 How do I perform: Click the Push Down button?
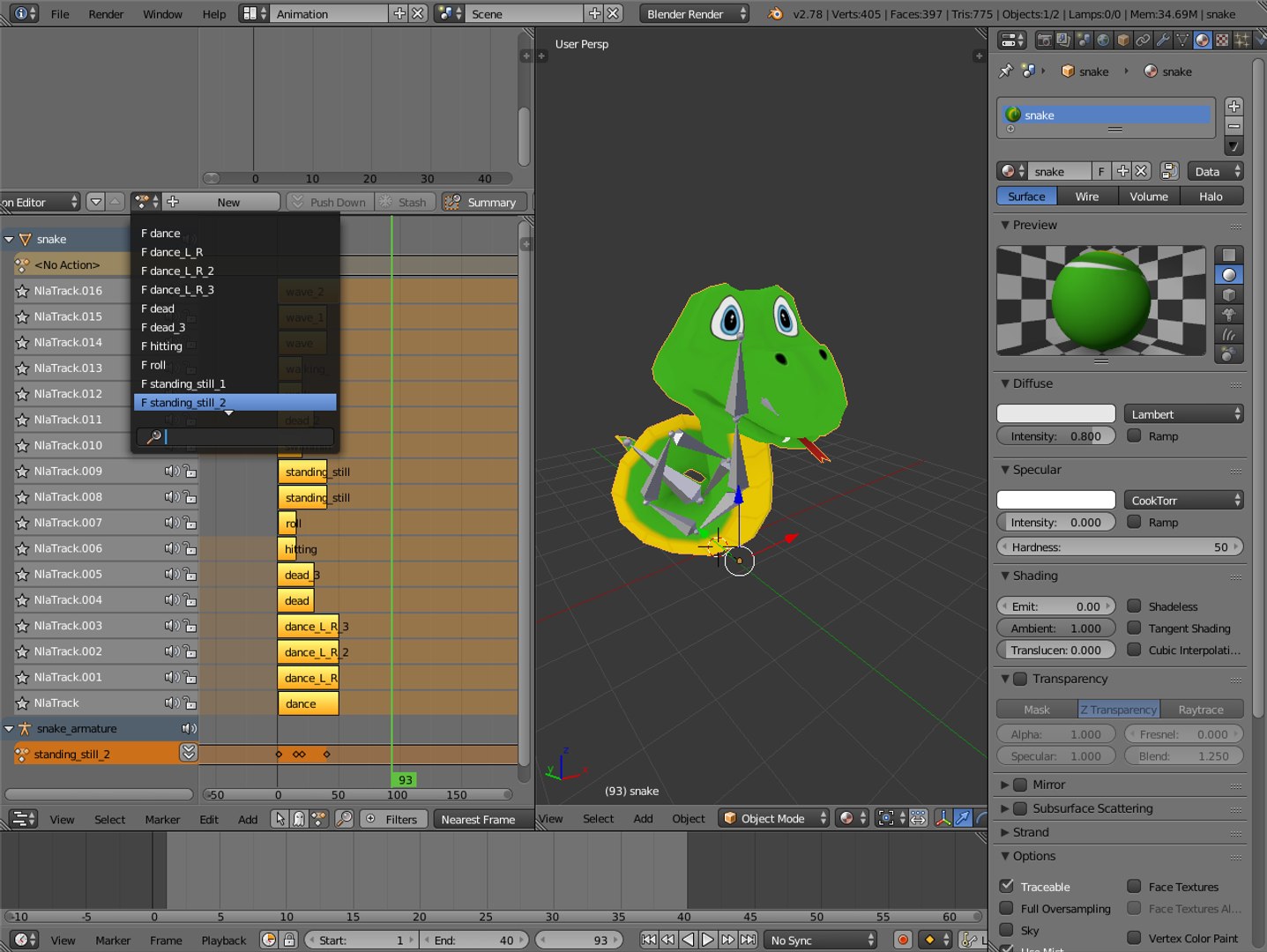click(x=329, y=202)
